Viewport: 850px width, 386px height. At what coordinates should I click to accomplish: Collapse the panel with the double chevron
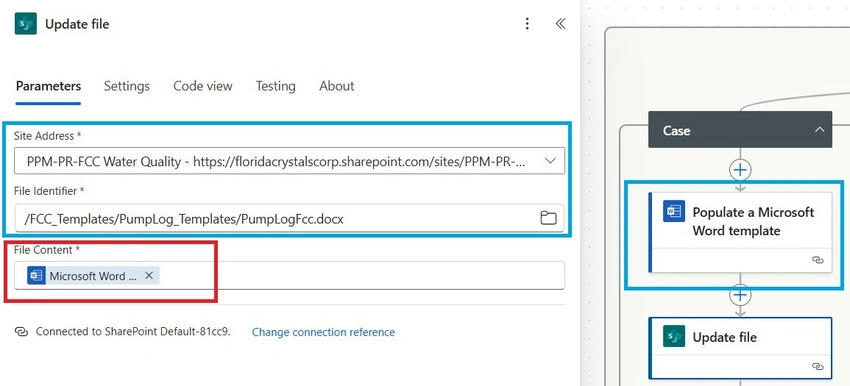(x=561, y=24)
